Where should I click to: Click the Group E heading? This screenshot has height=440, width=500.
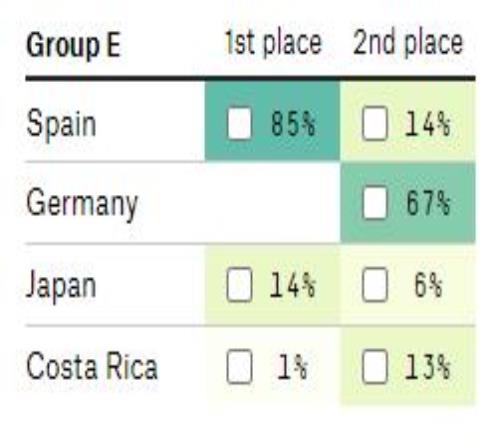point(73,45)
